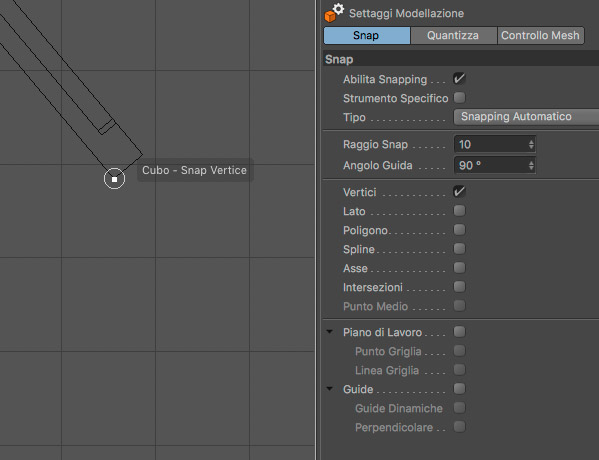Open the Controllo Mesh tab
The height and width of the screenshot is (460, 599).
pyautogui.click(x=540, y=36)
